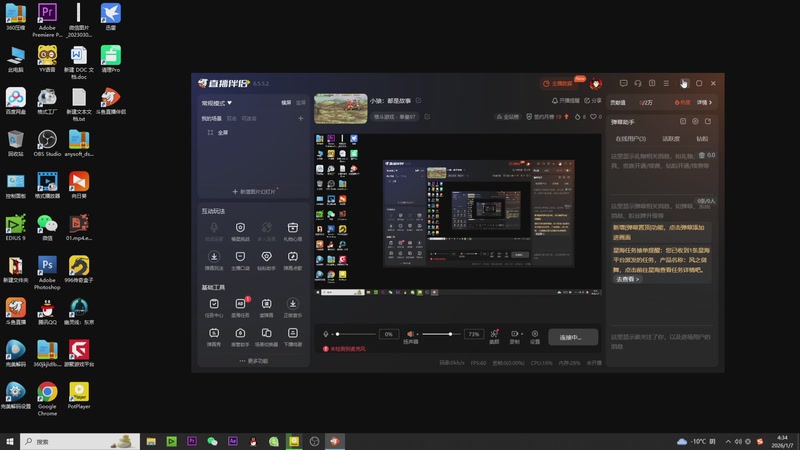Click the pop-out icon in 弹幕助手 header
The image size is (800, 450).
tap(708, 121)
